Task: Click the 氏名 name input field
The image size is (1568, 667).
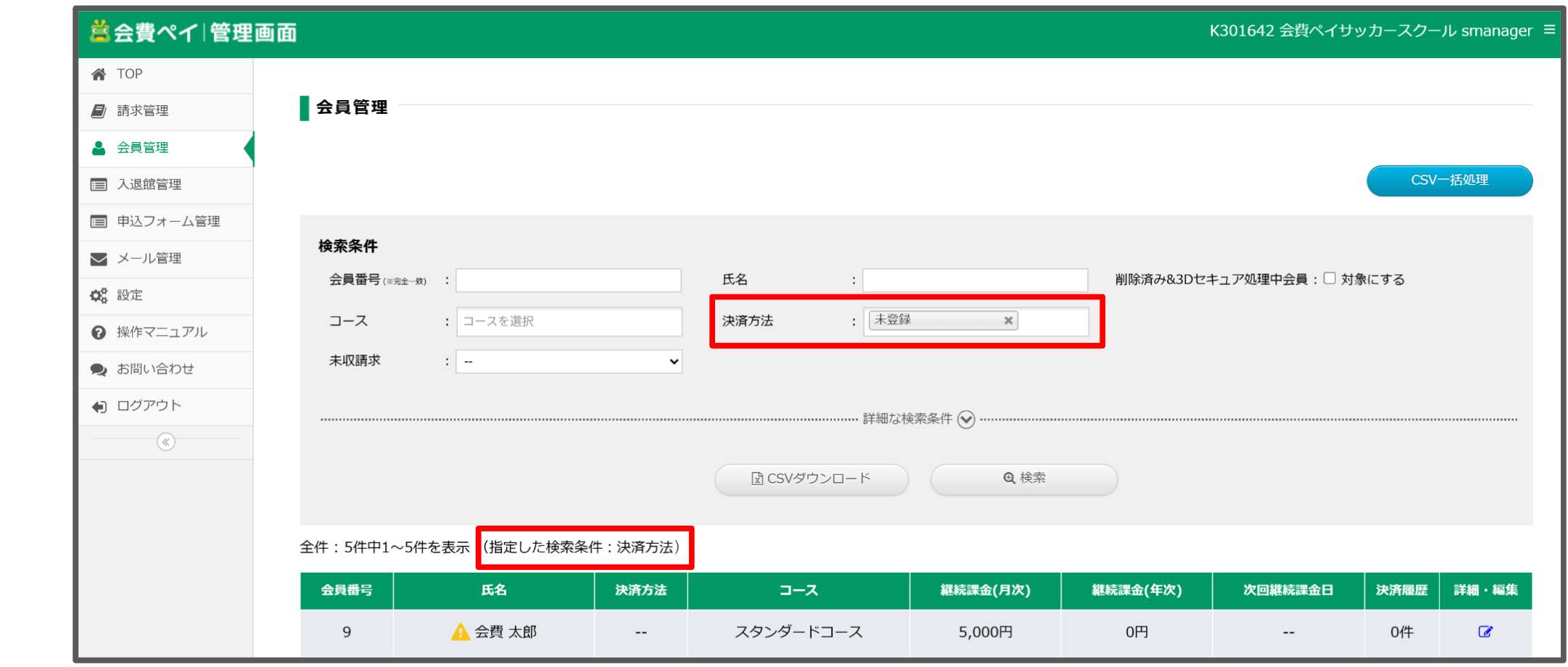Action: pyautogui.click(x=974, y=279)
